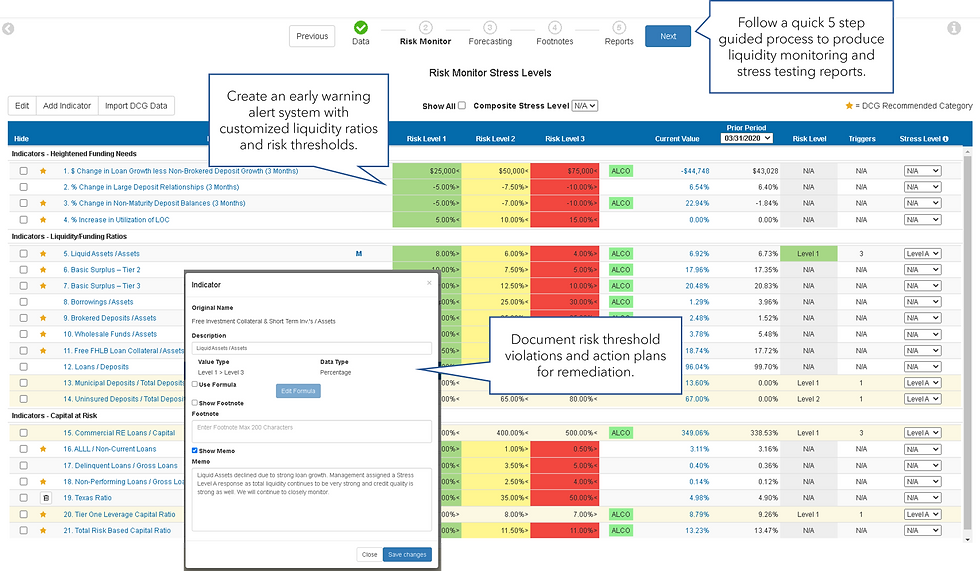Click green Risk Level 1 cell $25,000
This screenshot has width=980, height=571.
pyautogui.click(x=427, y=171)
